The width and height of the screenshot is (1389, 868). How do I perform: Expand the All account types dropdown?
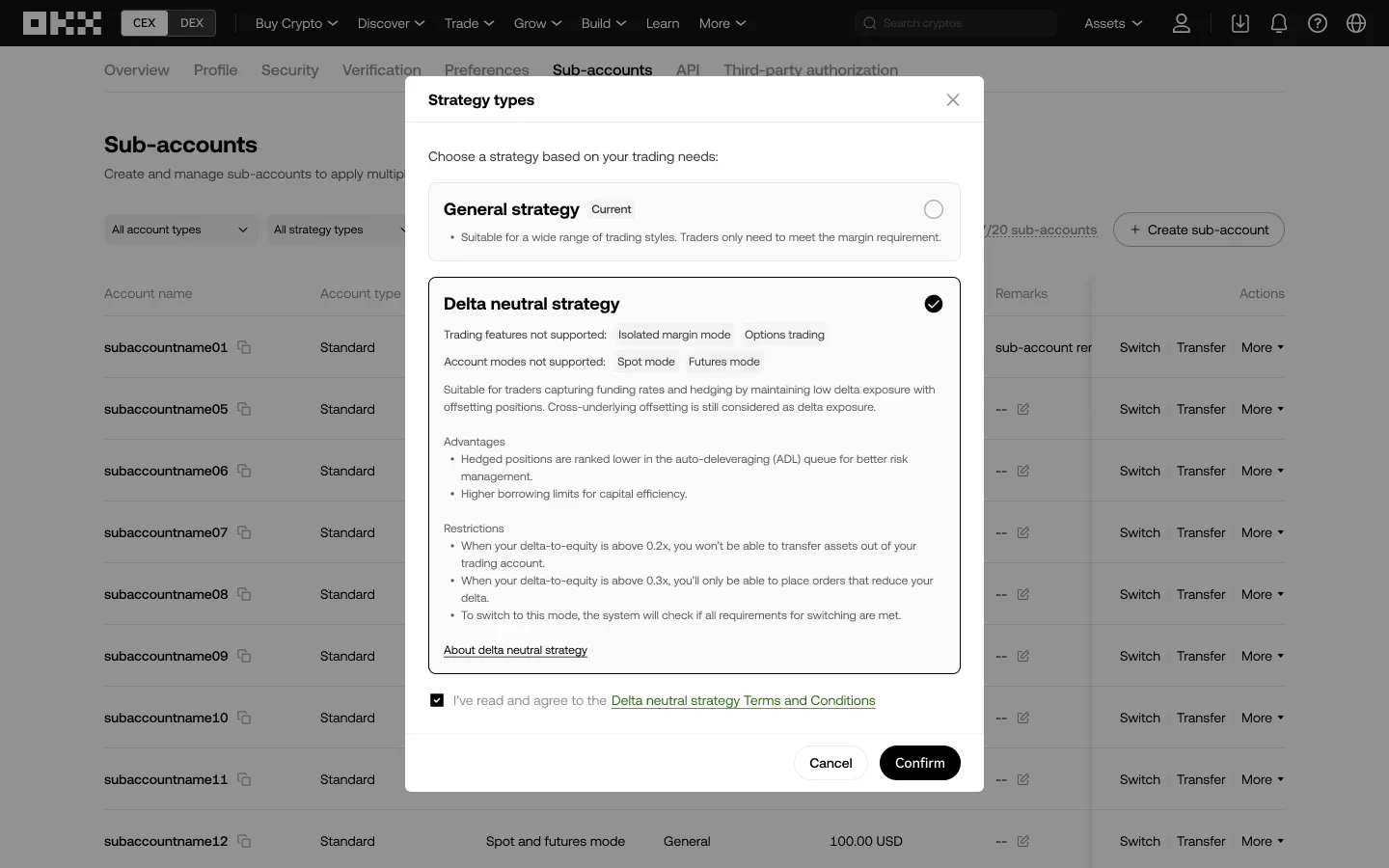[179, 230]
